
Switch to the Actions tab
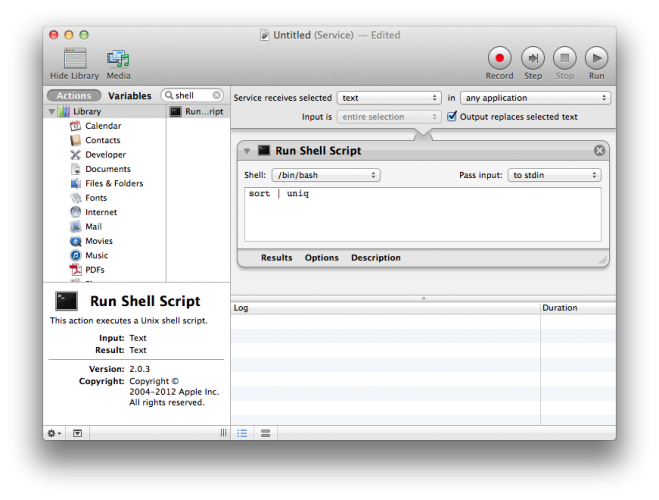[74, 96]
